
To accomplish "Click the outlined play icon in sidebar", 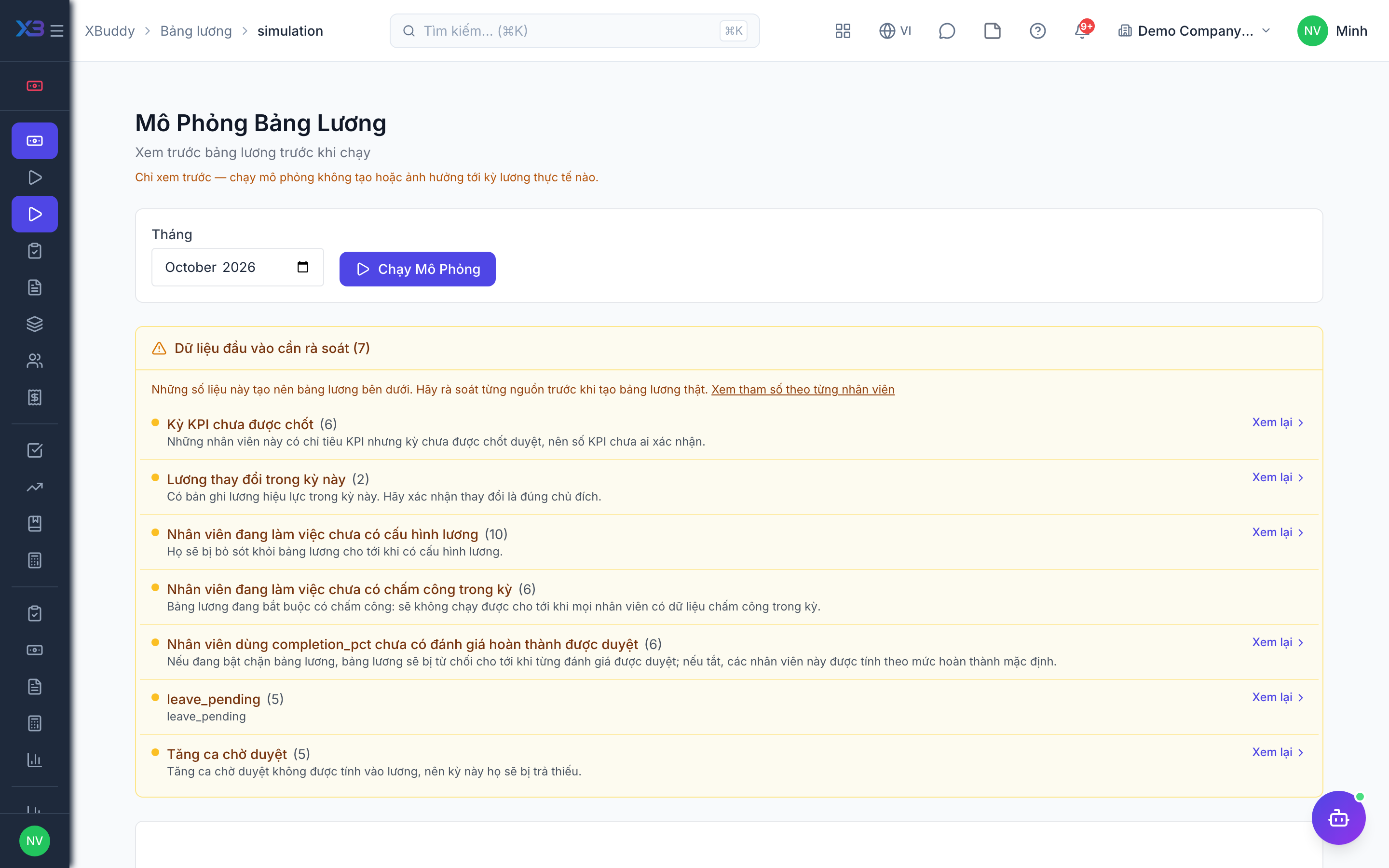I will (34, 177).
